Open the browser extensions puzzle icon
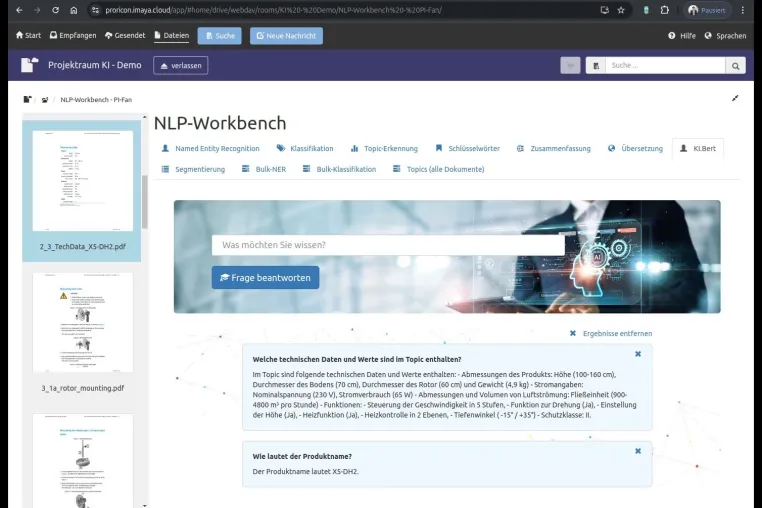Screen dimensions: 762x508 coord(664,10)
